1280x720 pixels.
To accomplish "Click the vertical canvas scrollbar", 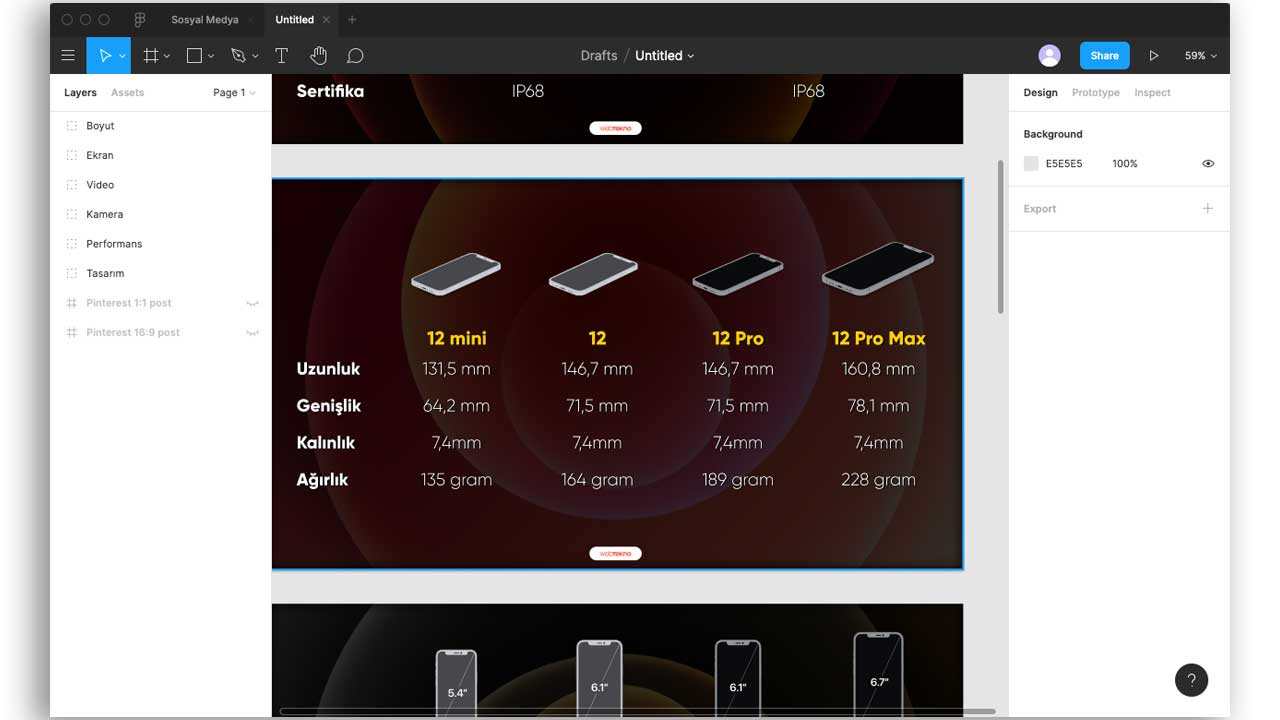I will click(1000, 237).
